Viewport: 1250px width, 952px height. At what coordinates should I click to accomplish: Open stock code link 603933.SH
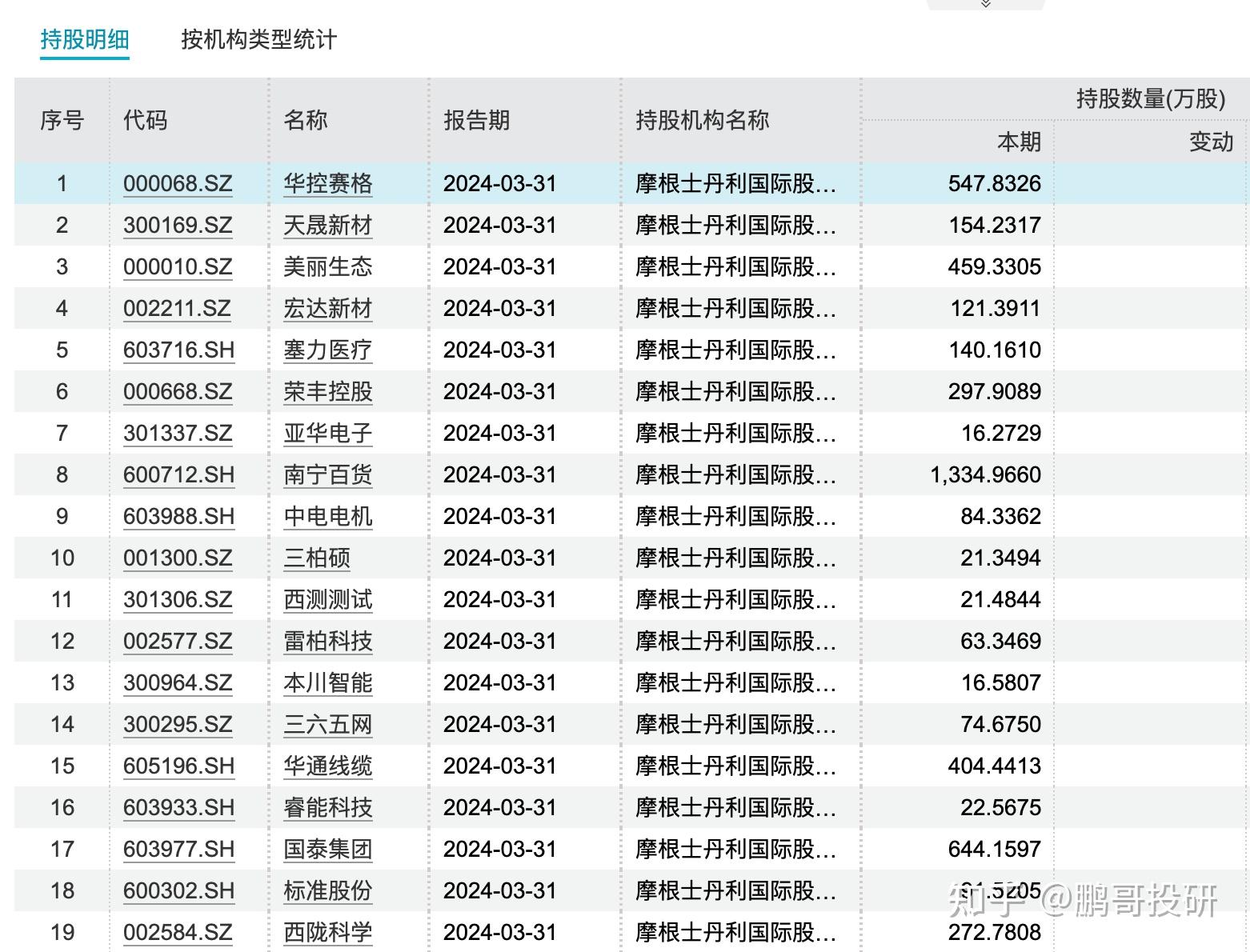[x=179, y=807]
